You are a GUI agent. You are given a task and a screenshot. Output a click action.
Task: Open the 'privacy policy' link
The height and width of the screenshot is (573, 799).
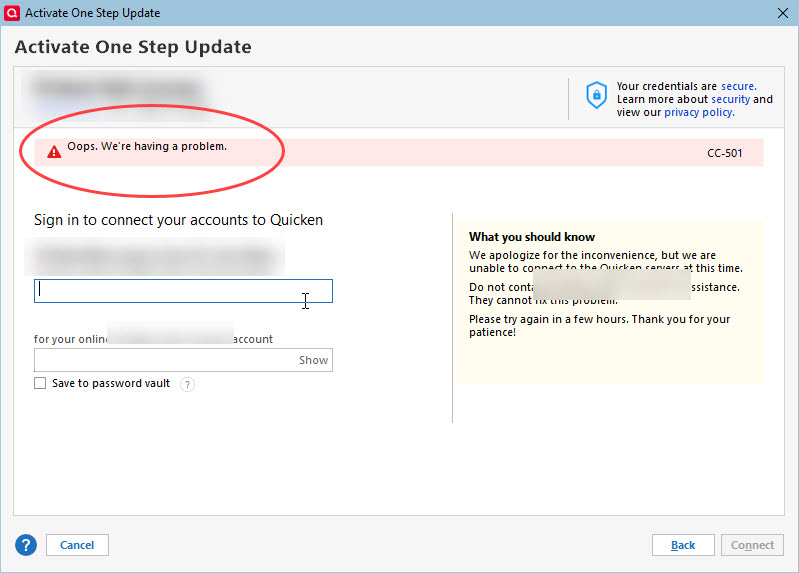point(699,112)
